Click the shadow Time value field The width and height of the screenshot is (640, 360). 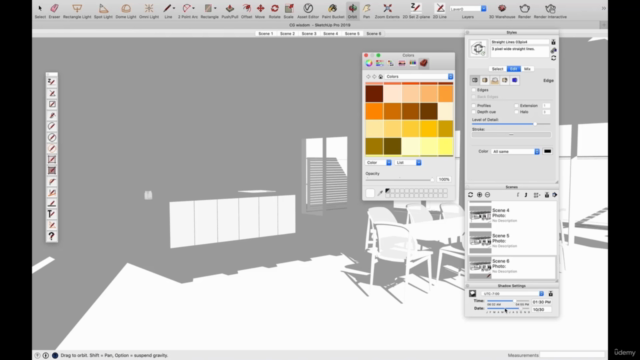pyautogui.click(x=542, y=302)
